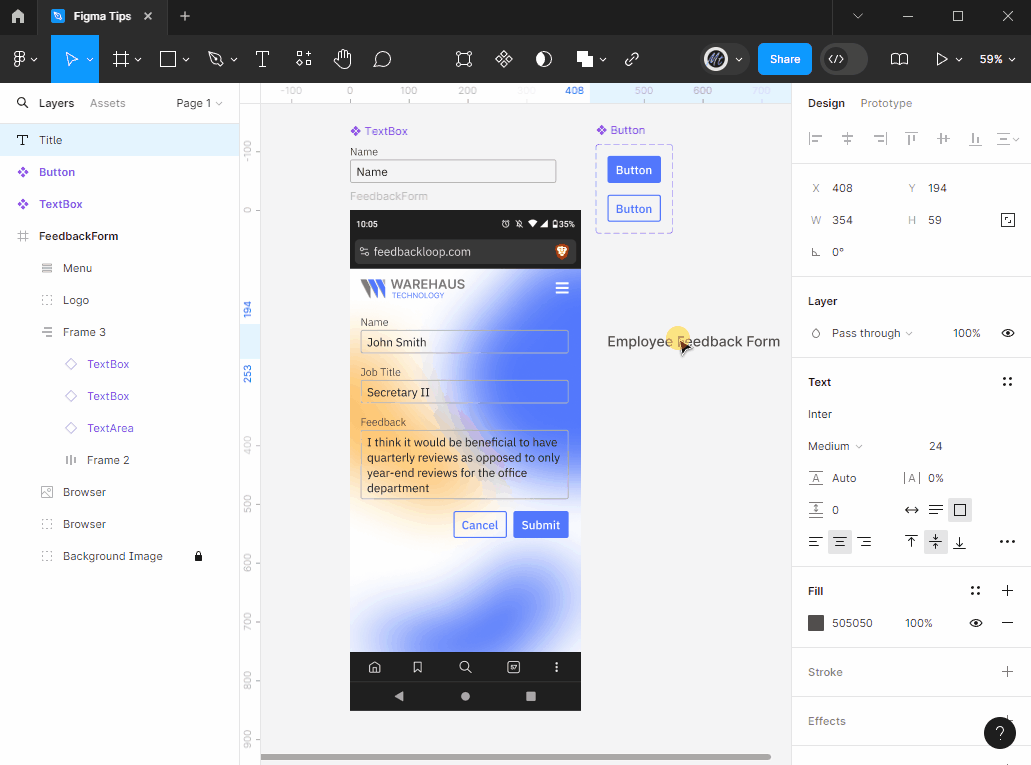
Task: Open the Libraries book icon
Action: pyautogui.click(x=899, y=59)
